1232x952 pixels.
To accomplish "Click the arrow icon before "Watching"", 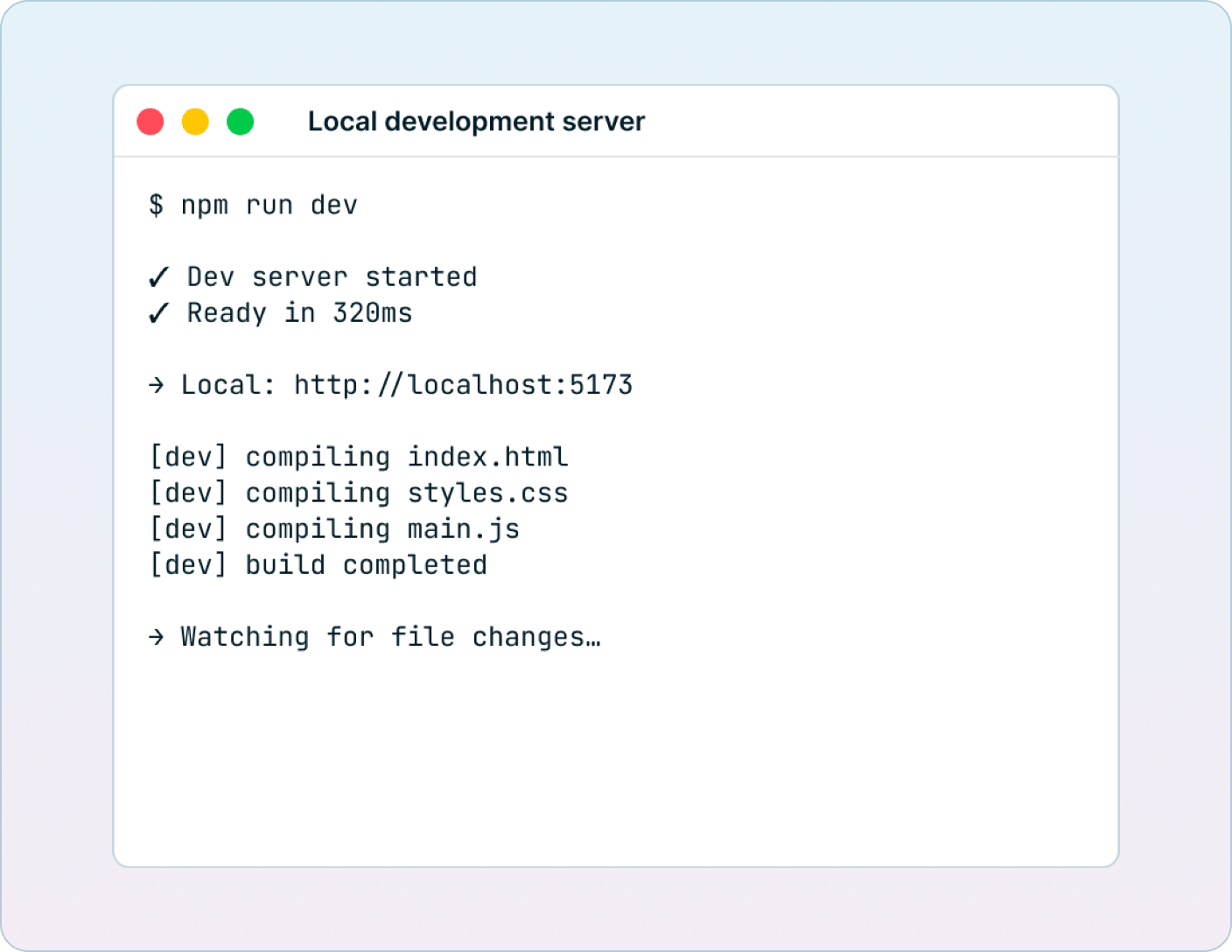I will click(157, 637).
